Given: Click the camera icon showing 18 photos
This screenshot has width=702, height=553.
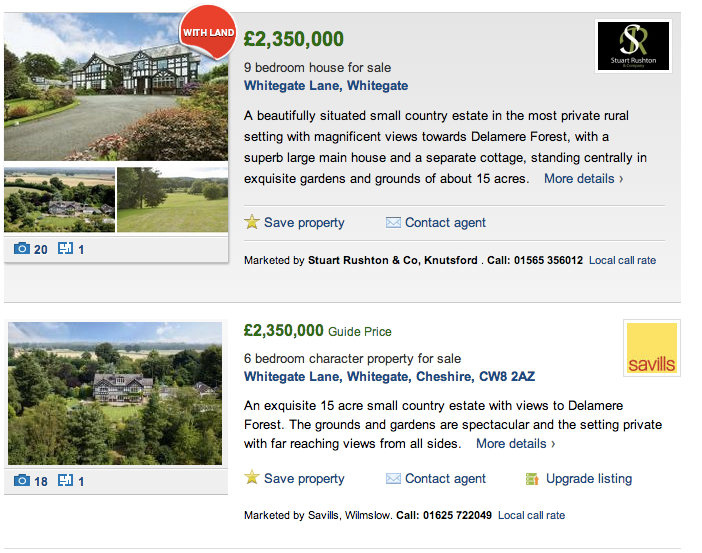Looking at the screenshot, I should [22, 481].
